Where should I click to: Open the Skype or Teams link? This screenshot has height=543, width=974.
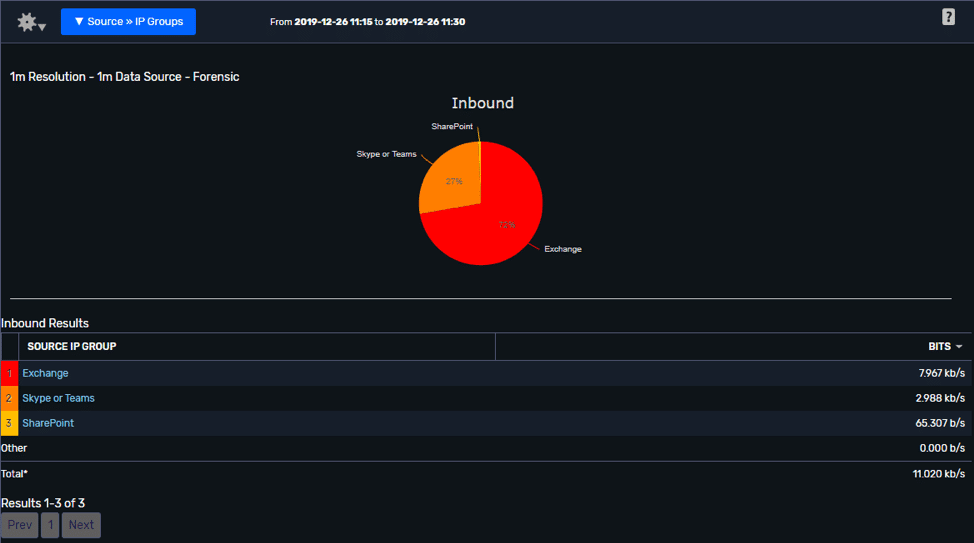point(58,398)
